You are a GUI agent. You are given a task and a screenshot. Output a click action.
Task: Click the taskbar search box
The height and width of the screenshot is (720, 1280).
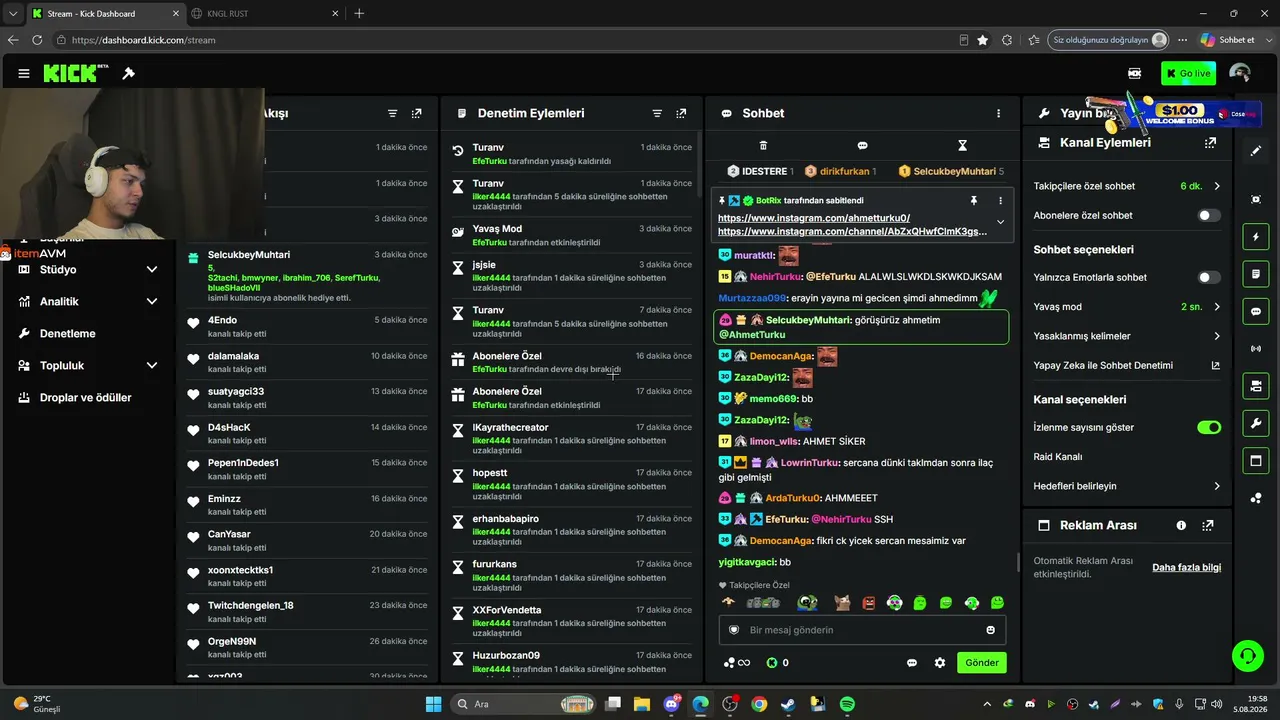click(x=525, y=704)
